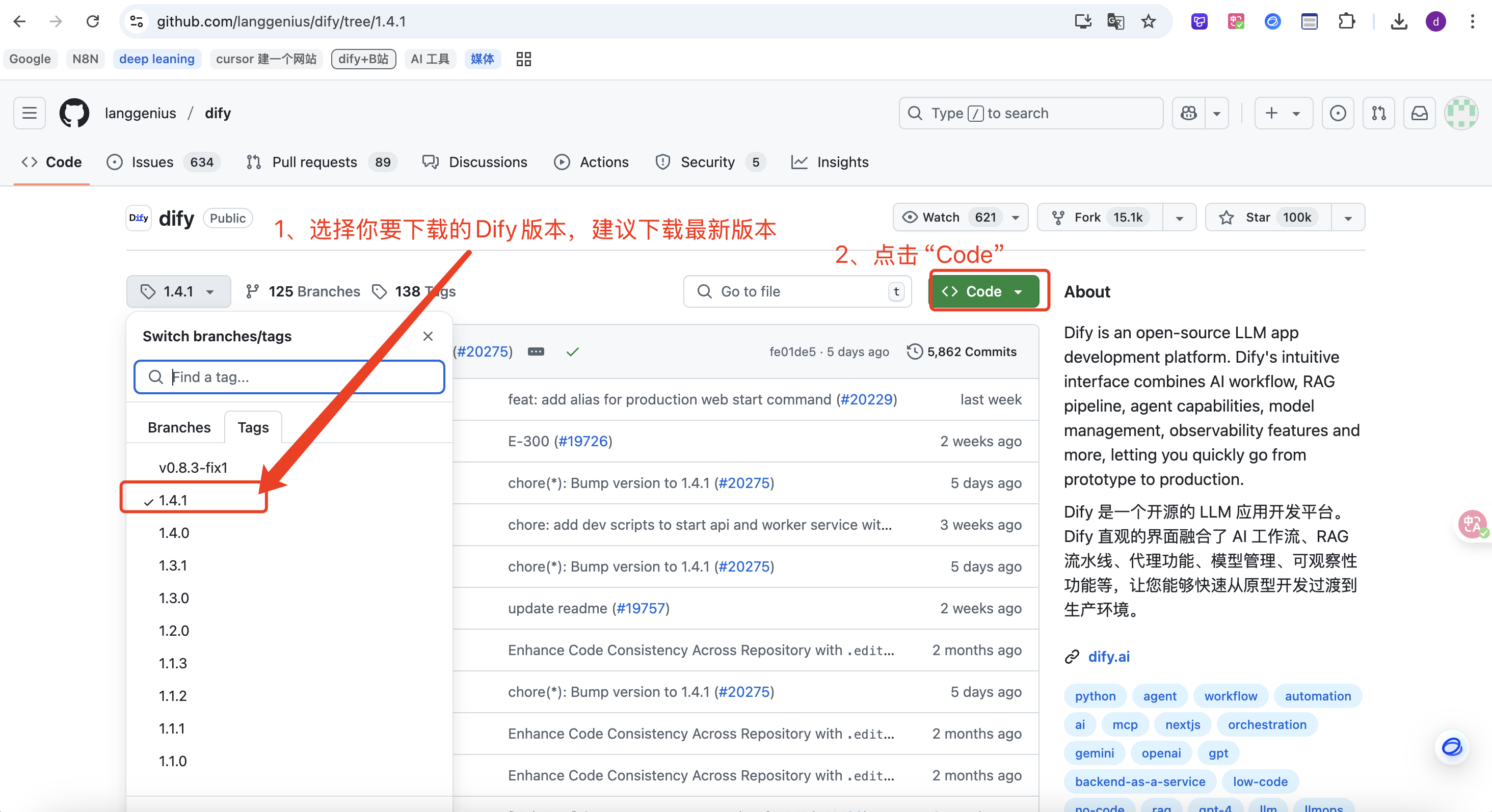Open the notifications inbox icon
Screen dimensions: 1492x812
(x=1420, y=113)
